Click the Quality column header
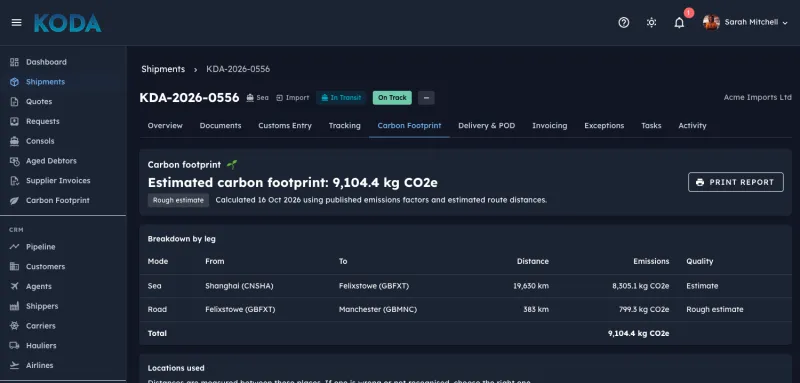Screen dimensions: 800x383 699,261
